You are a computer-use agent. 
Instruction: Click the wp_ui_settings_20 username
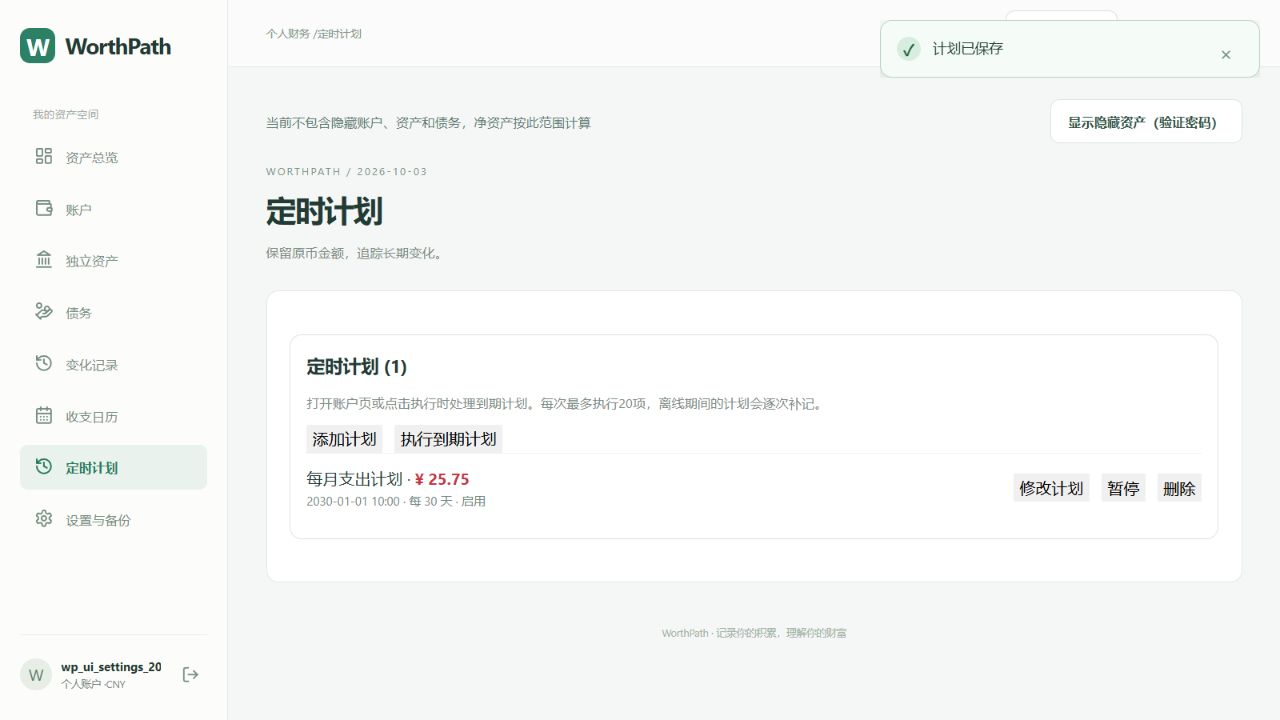(x=111, y=667)
